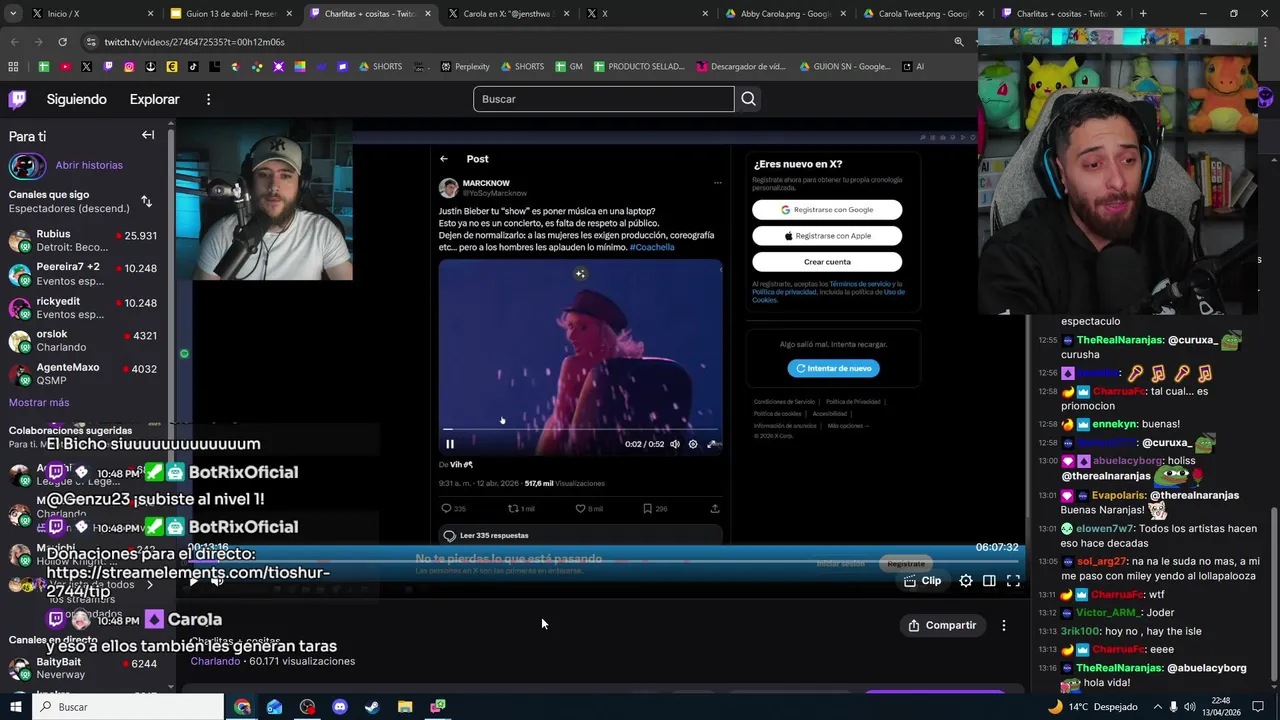1280x720 pixels.
Task: Open the Windows notification center
Action: pyautogui.click(x=1258, y=707)
